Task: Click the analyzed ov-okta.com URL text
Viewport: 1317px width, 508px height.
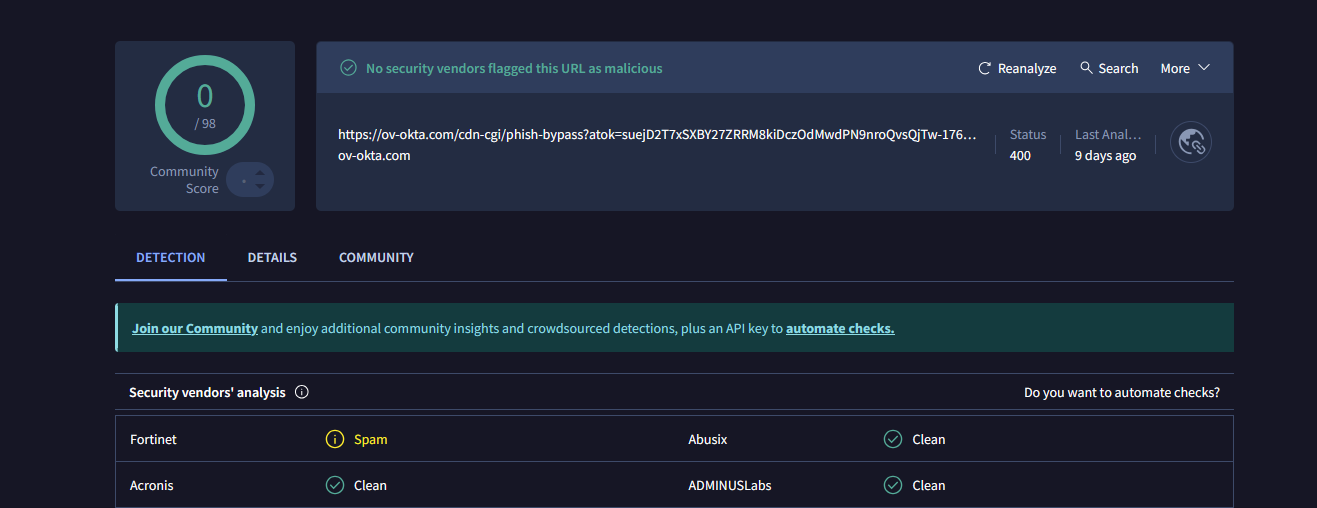Action: [x=657, y=134]
